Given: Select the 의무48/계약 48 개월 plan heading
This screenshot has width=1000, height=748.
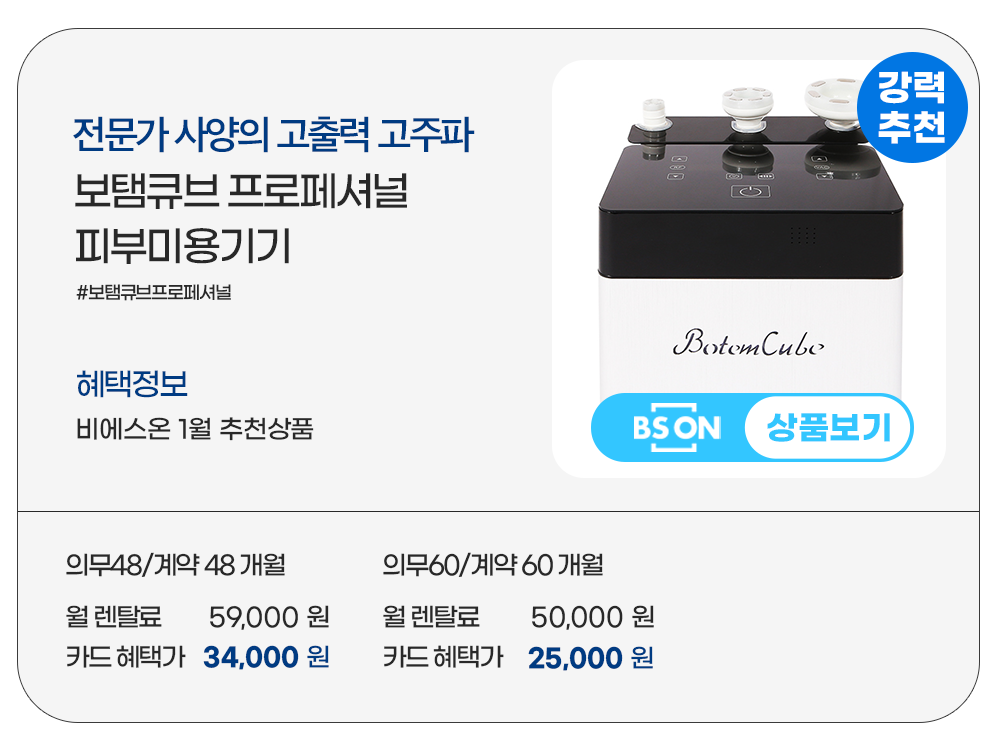Looking at the screenshot, I should 175,565.
